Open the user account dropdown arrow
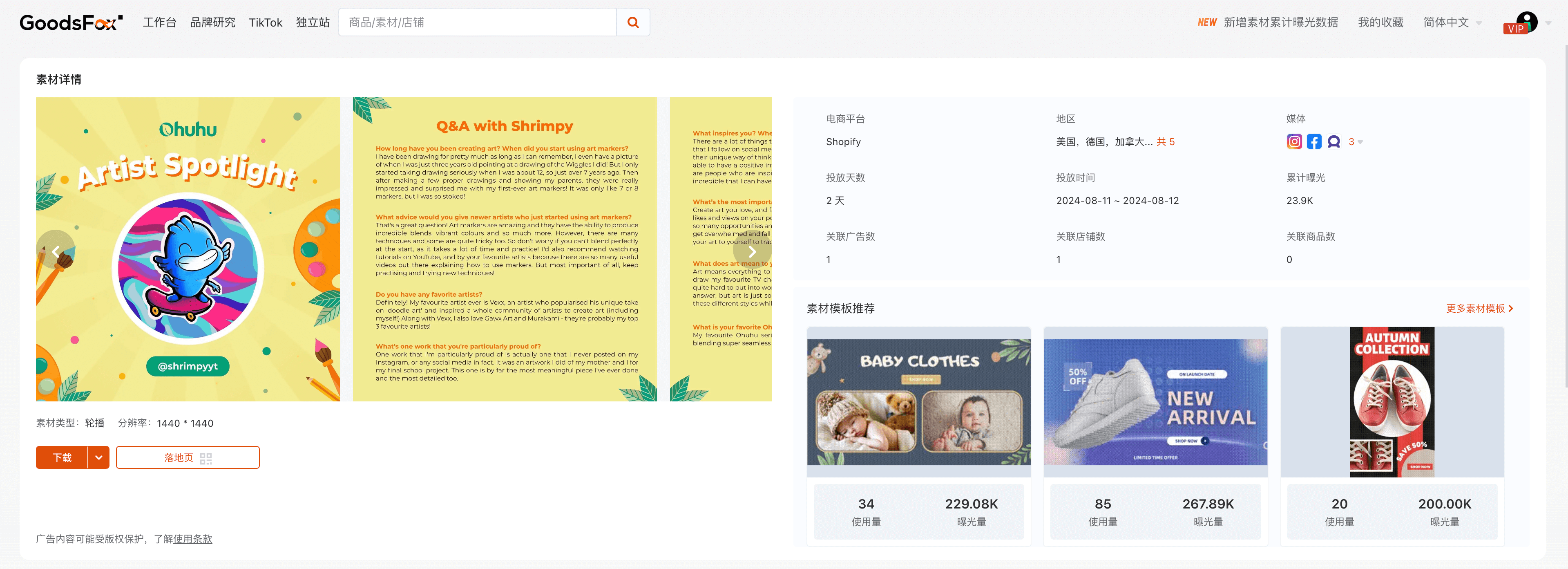The width and height of the screenshot is (1568, 569). pos(1548,22)
